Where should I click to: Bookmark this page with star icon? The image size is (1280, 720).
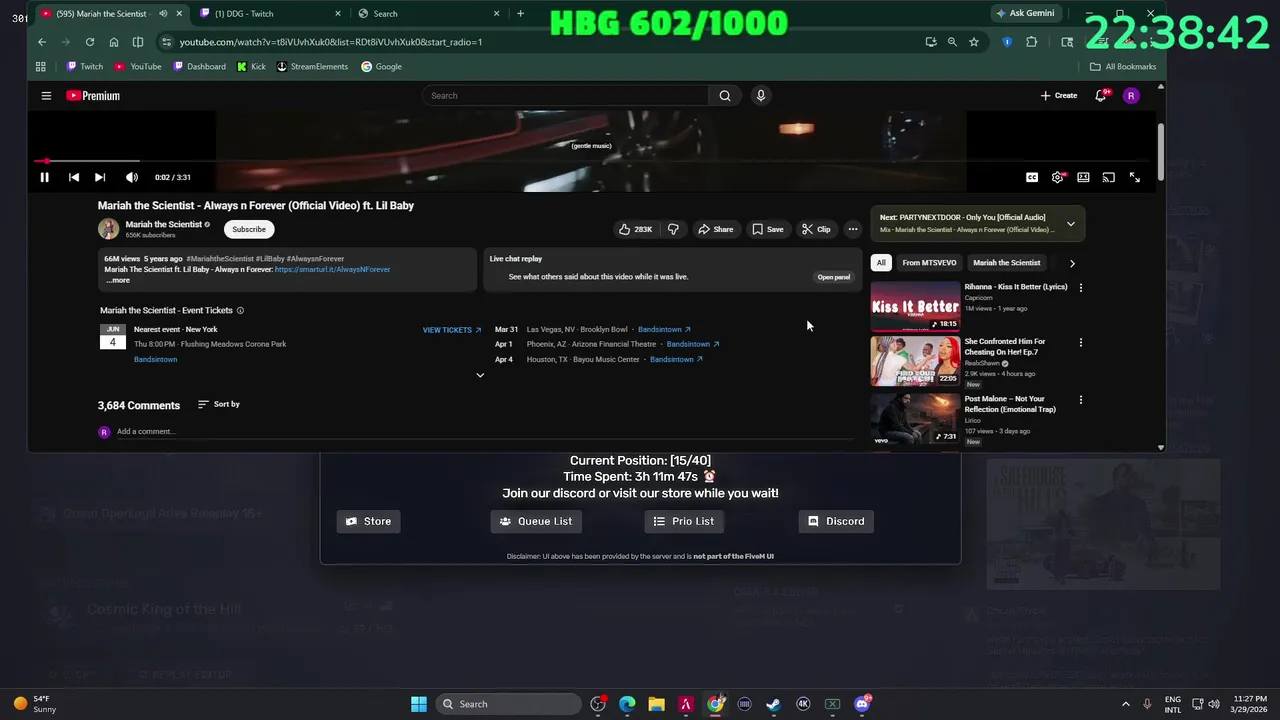tap(974, 42)
